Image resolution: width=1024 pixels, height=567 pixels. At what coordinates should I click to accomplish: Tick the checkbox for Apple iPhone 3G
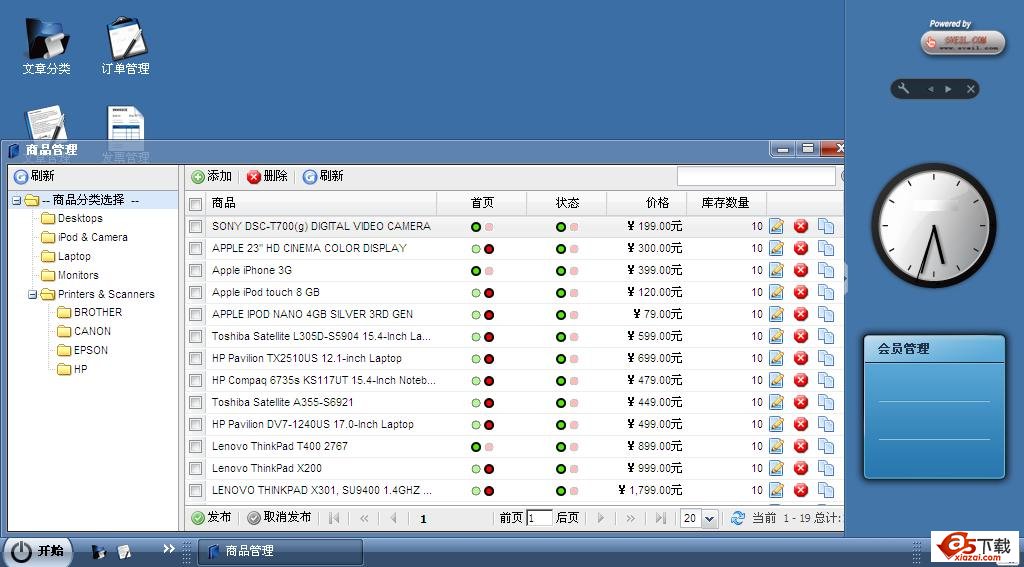(195, 270)
